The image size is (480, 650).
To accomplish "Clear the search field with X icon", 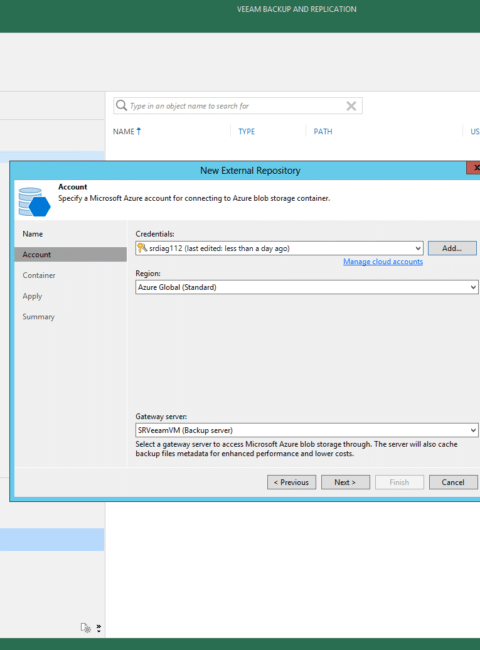I will (x=351, y=106).
